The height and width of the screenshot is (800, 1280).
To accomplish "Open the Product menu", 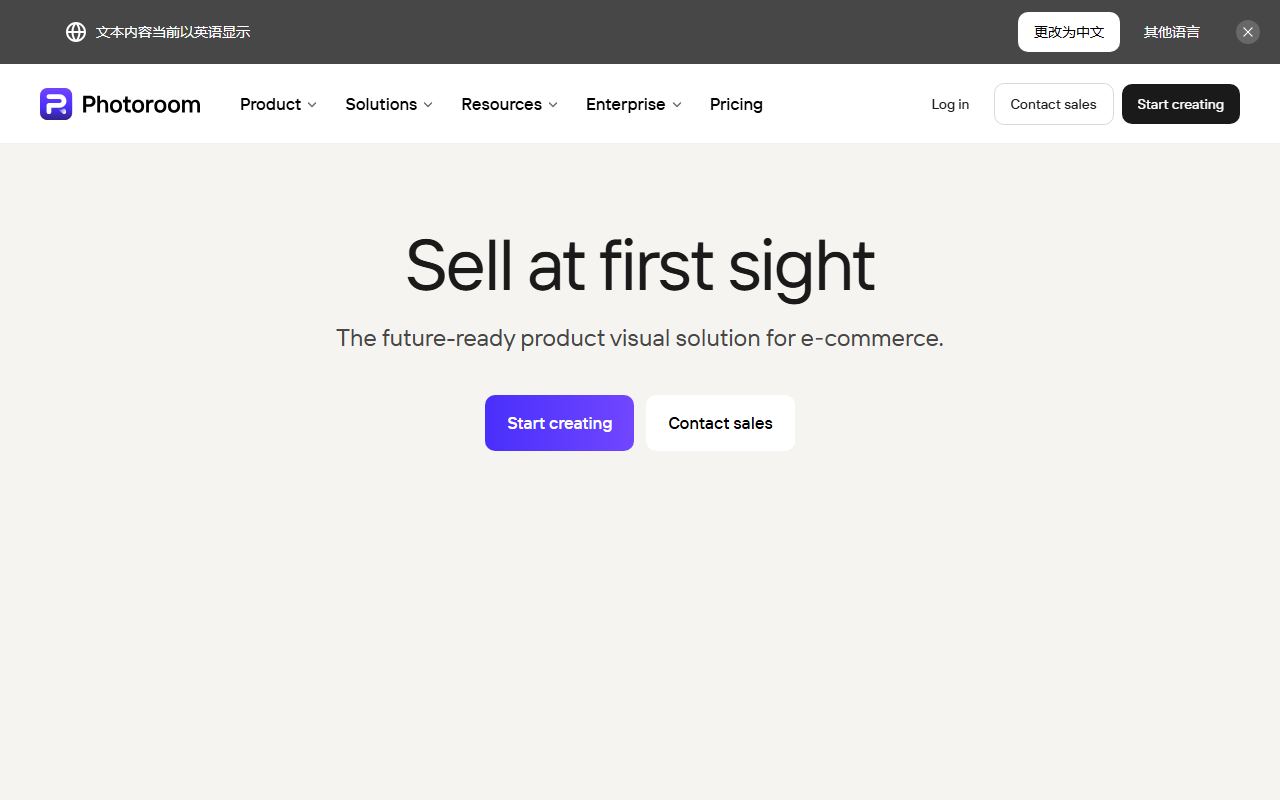I will (x=279, y=104).
